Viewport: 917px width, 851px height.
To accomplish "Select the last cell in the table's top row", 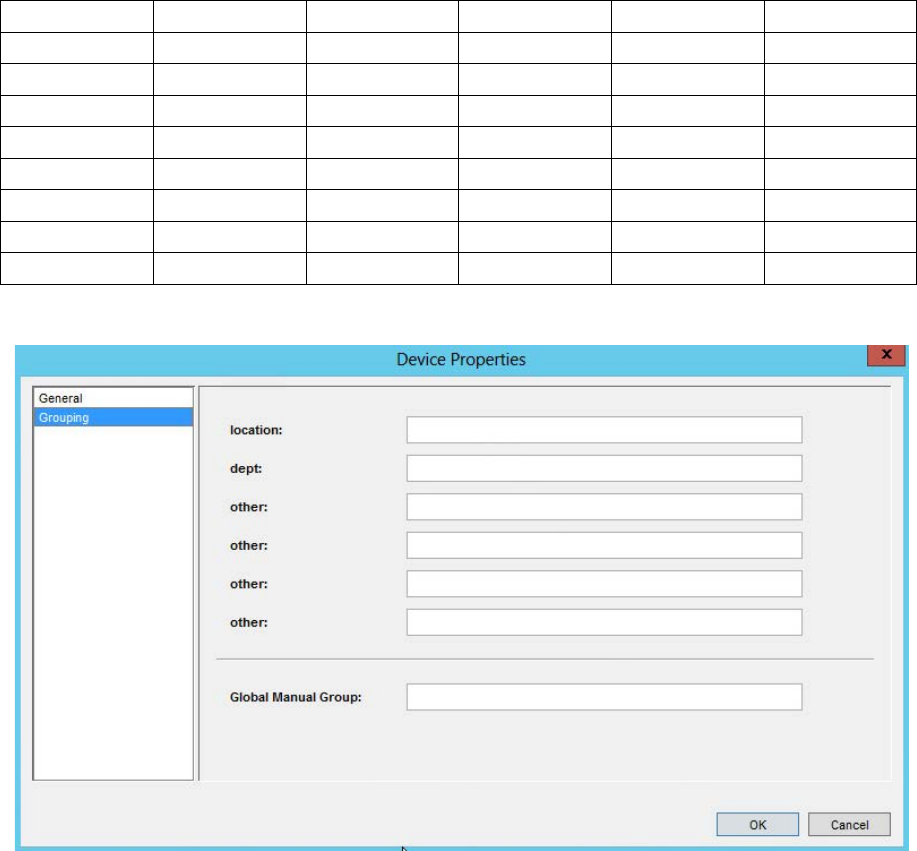I will pos(840,16).
